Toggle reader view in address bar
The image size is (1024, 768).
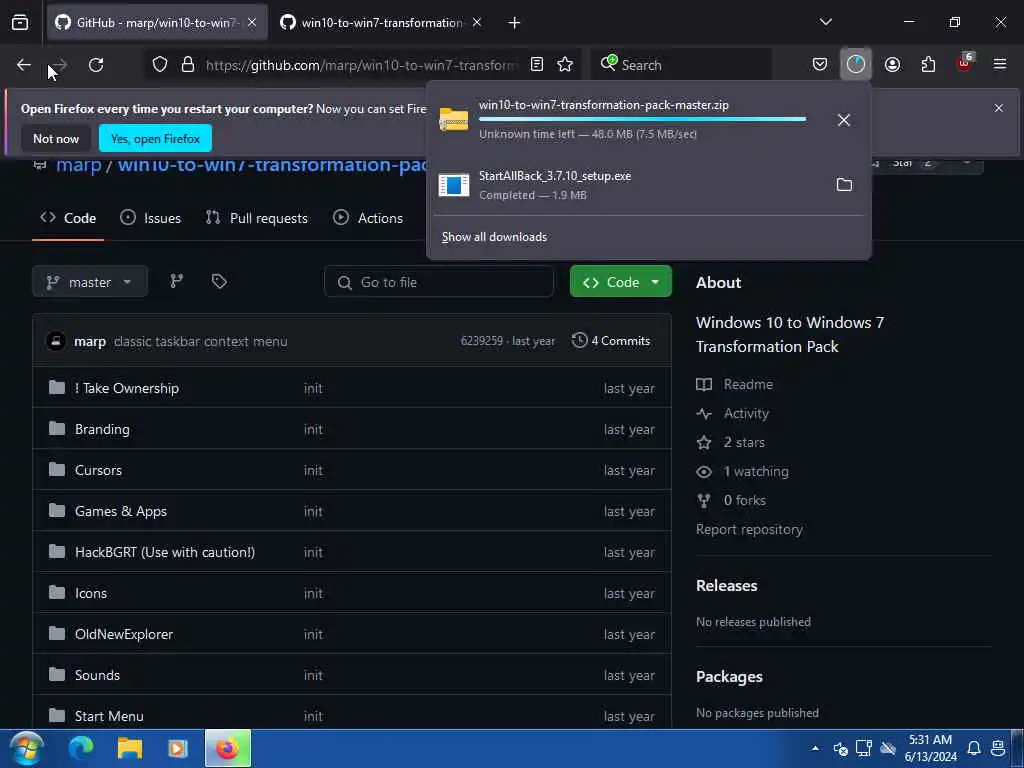(x=537, y=65)
